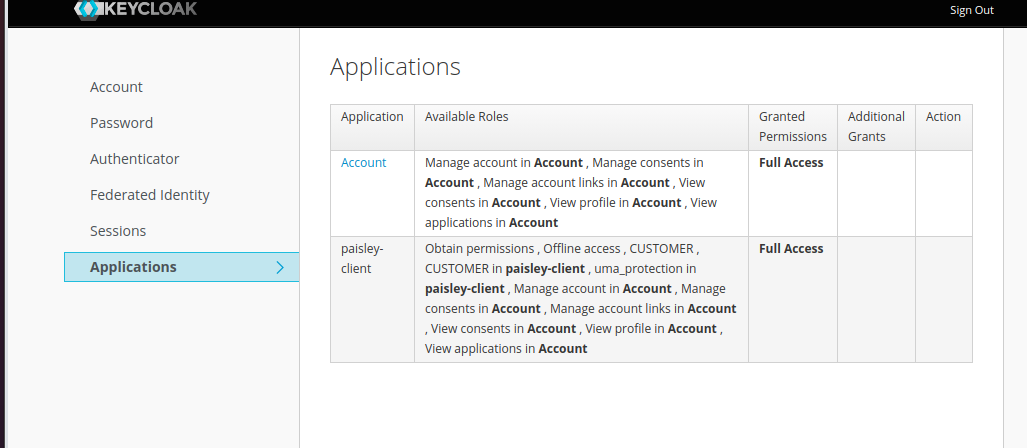This screenshot has width=1027, height=448.
Task: Click the Additional Grants column header
Action: pyautogui.click(x=876, y=126)
